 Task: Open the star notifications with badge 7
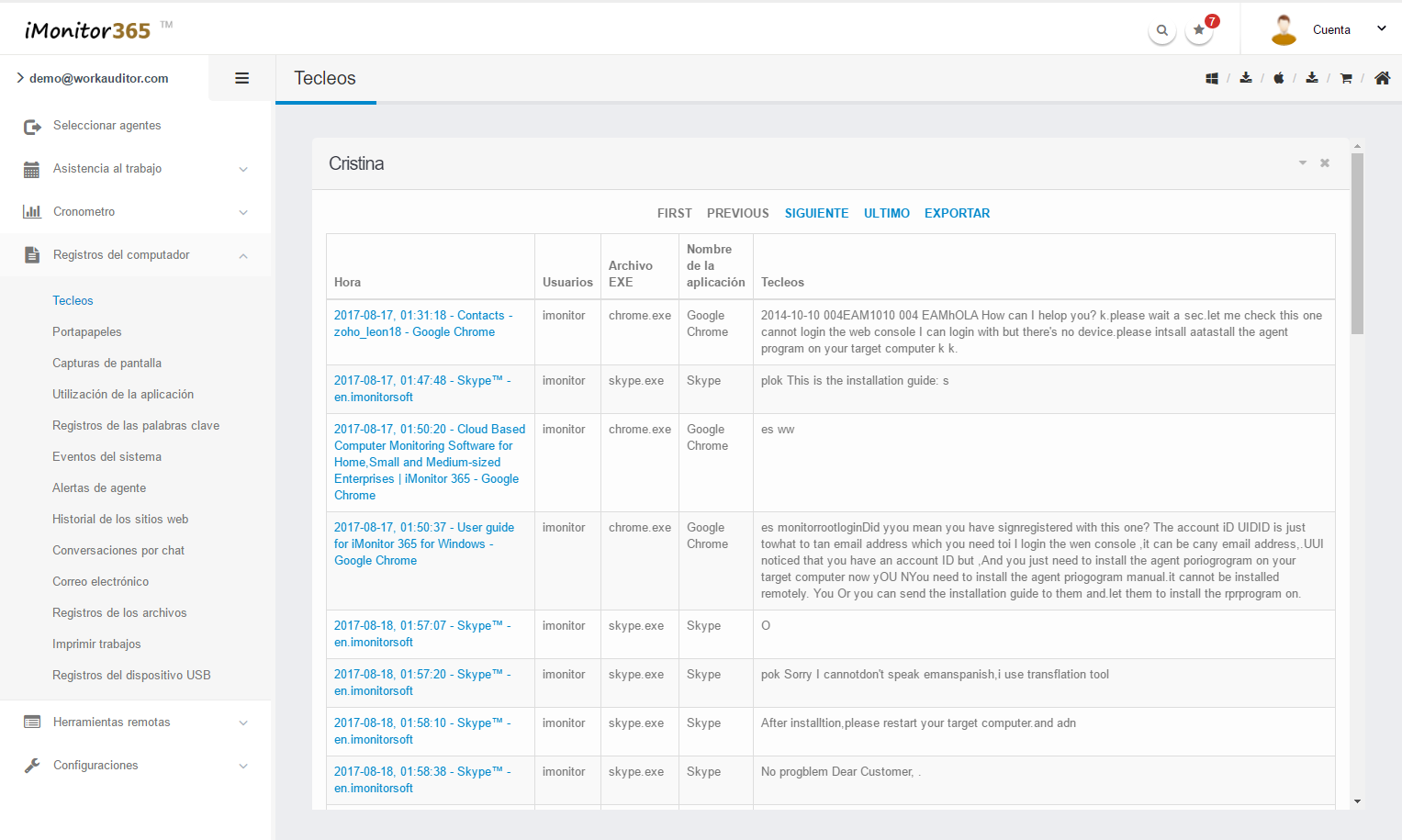coord(1199,30)
